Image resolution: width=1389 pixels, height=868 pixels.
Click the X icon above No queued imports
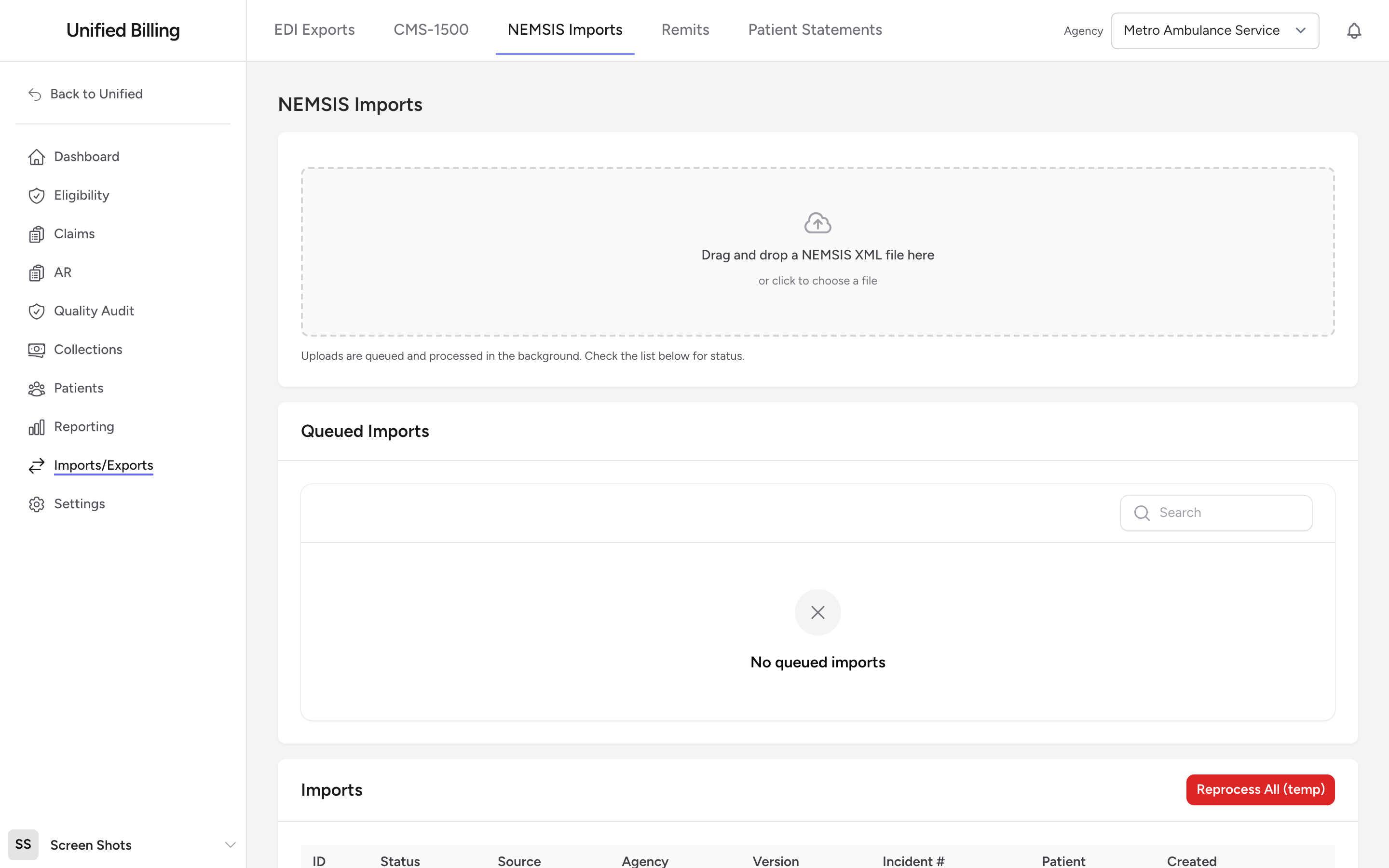pyautogui.click(x=818, y=612)
